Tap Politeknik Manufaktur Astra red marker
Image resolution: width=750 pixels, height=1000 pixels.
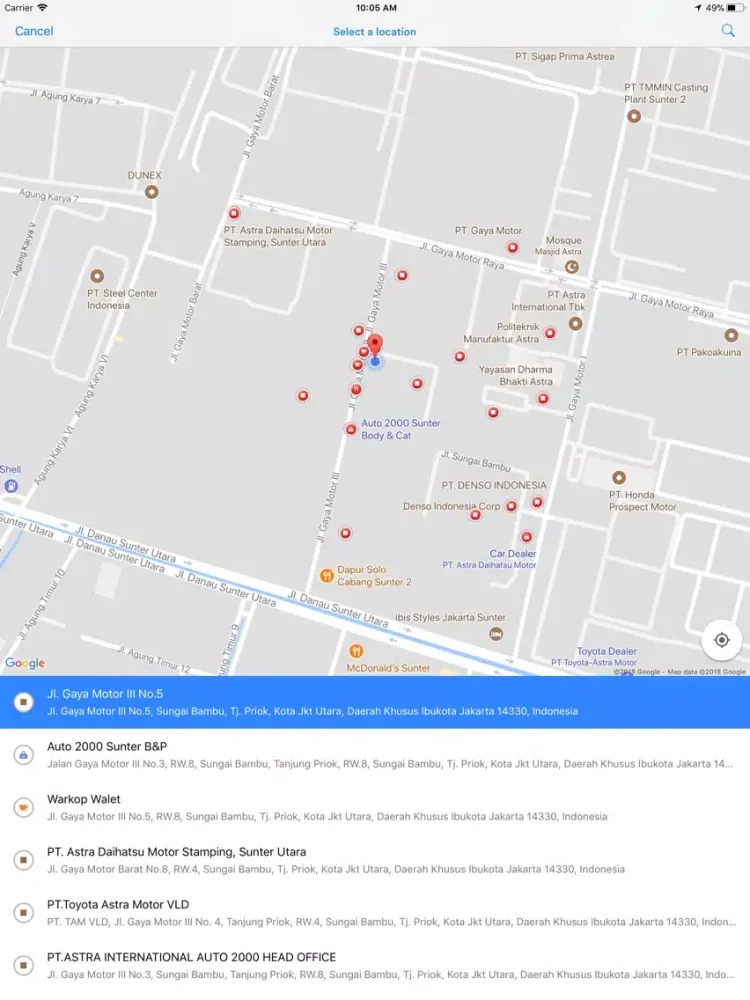550,333
